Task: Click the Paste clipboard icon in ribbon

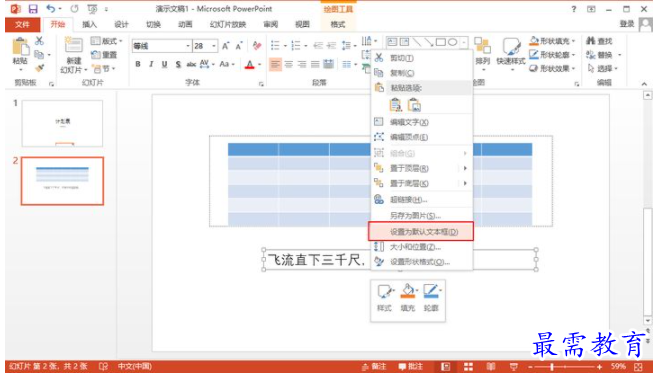Action: [x=20, y=47]
